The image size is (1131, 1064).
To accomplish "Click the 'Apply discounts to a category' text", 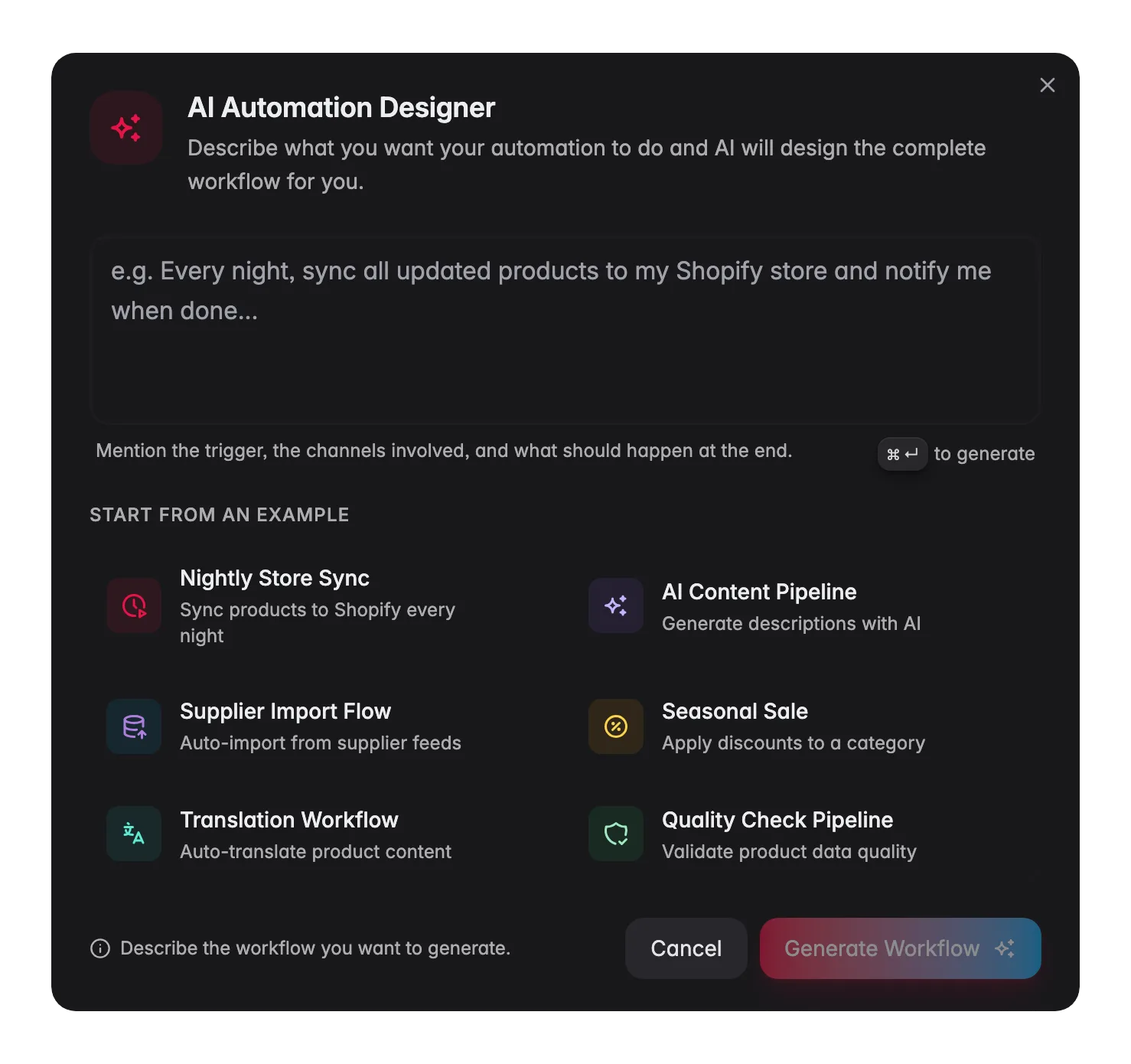I will click(x=794, y=743).
